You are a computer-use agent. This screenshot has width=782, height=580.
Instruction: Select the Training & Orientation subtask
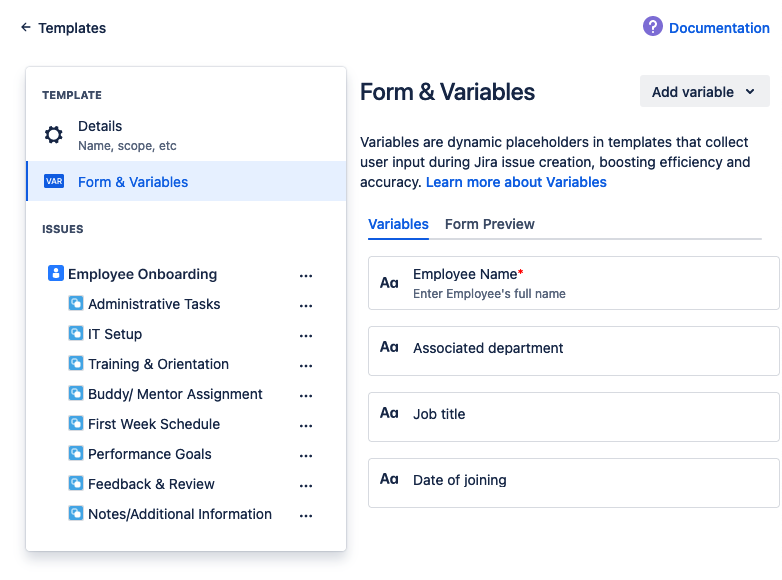(x=158, y=364)
